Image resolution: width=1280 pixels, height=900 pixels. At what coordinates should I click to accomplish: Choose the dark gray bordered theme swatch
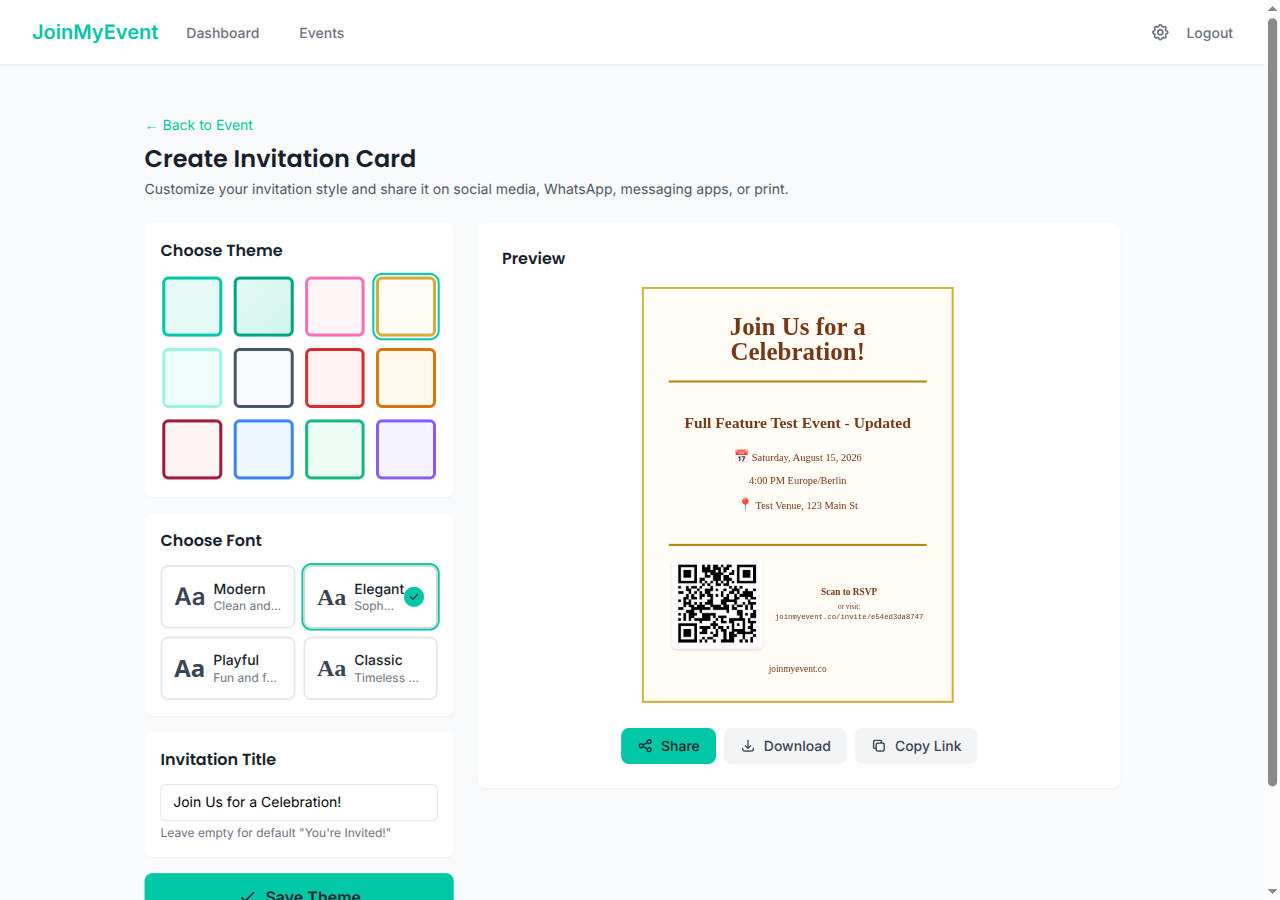coord(263,378)
